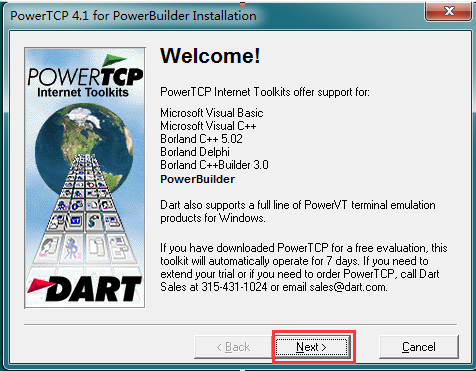This screenshot has height=371, width=476.
Task: Click the PowerTCP Internet Toolkits banner image
Action: (85, 178)
